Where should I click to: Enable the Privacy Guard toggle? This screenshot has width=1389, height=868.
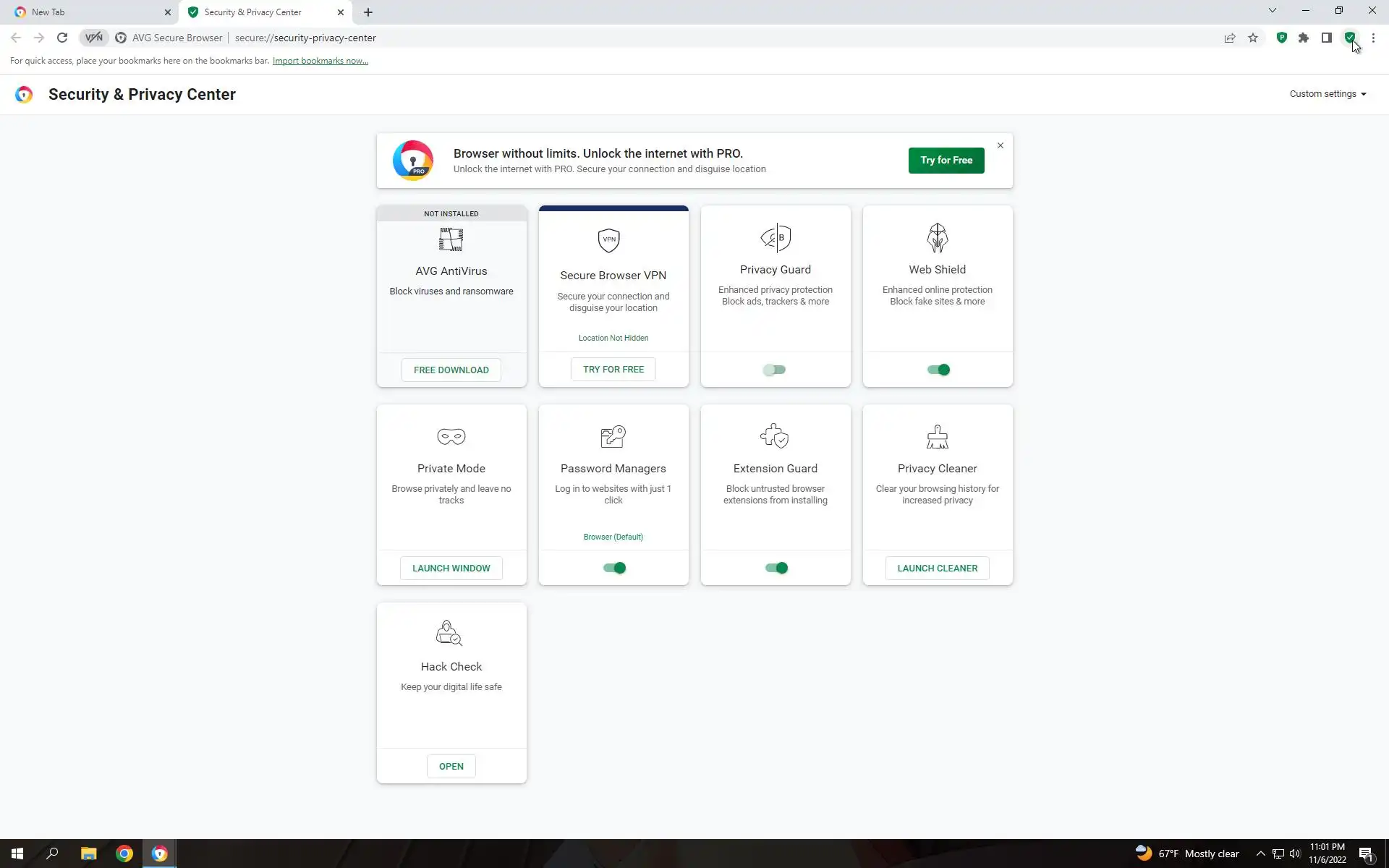click(x=775, y=370)
